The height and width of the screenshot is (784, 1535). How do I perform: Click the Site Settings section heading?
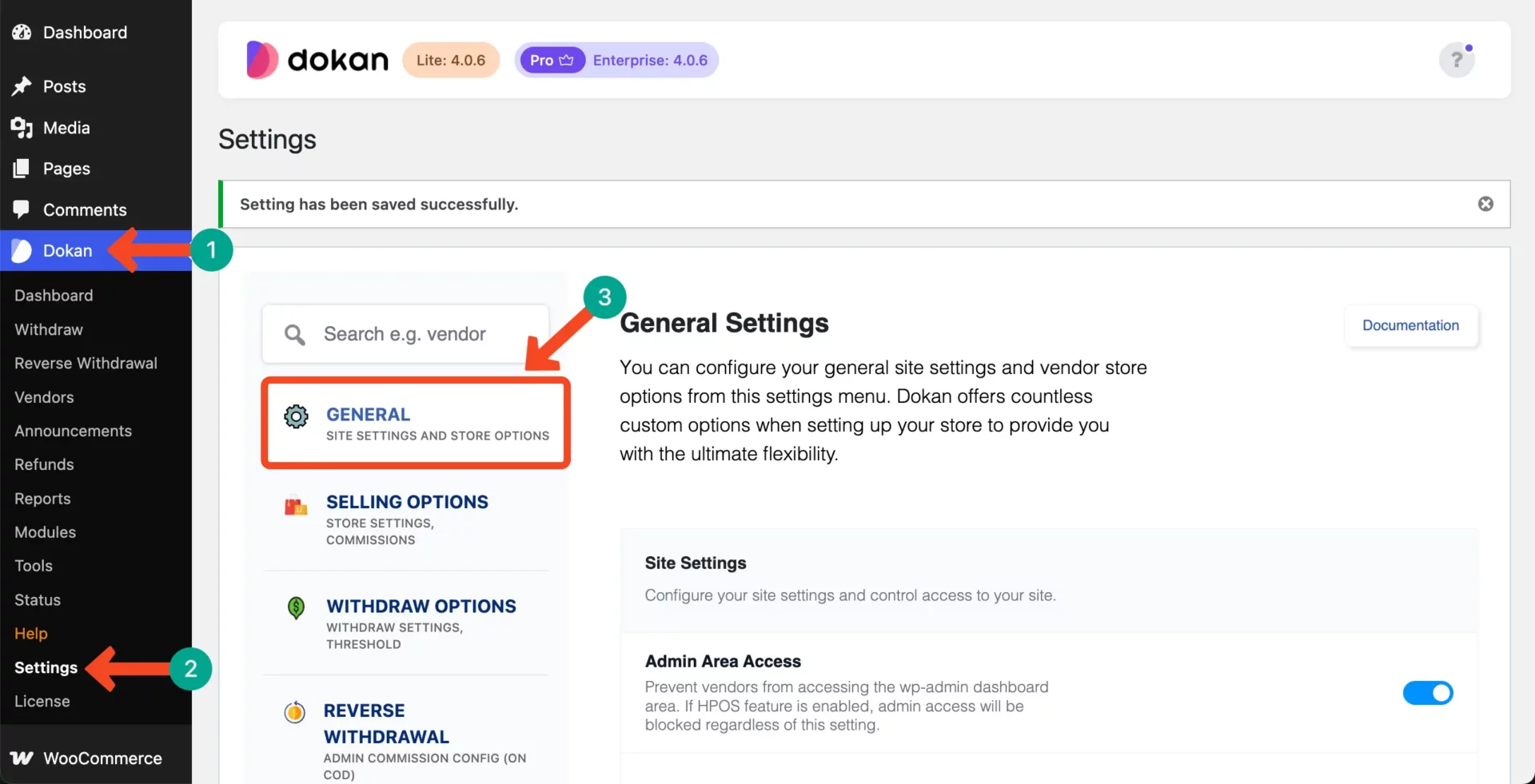(696, 563)
